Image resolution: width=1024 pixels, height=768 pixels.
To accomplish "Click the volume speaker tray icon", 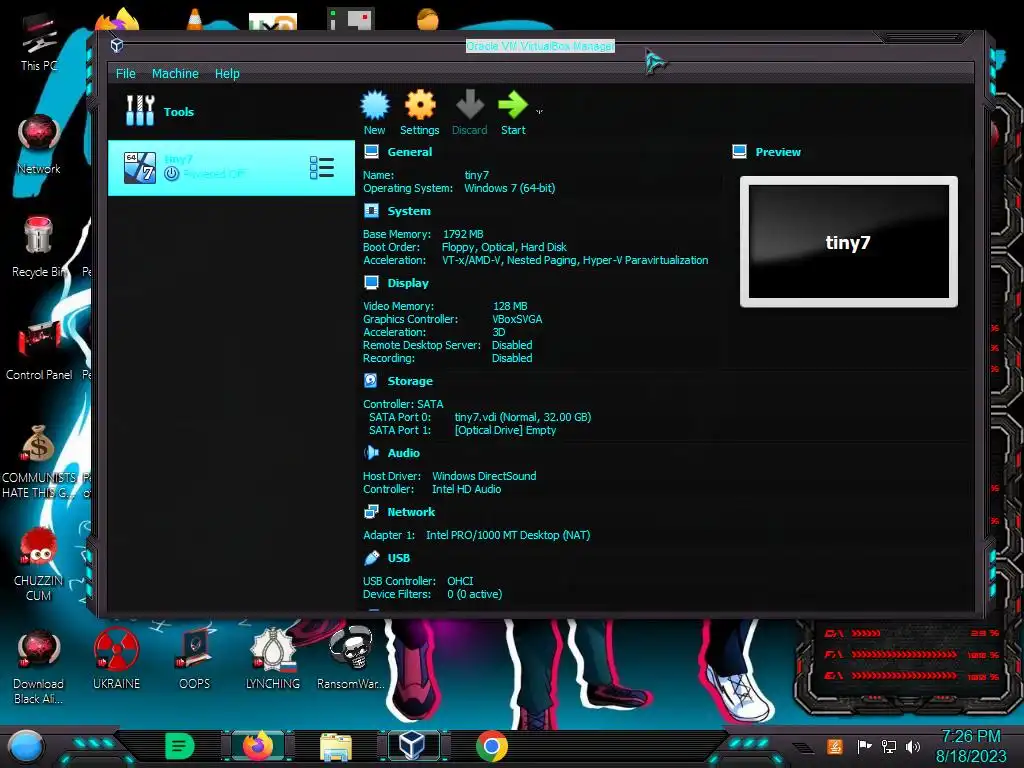I will point(914,746).
